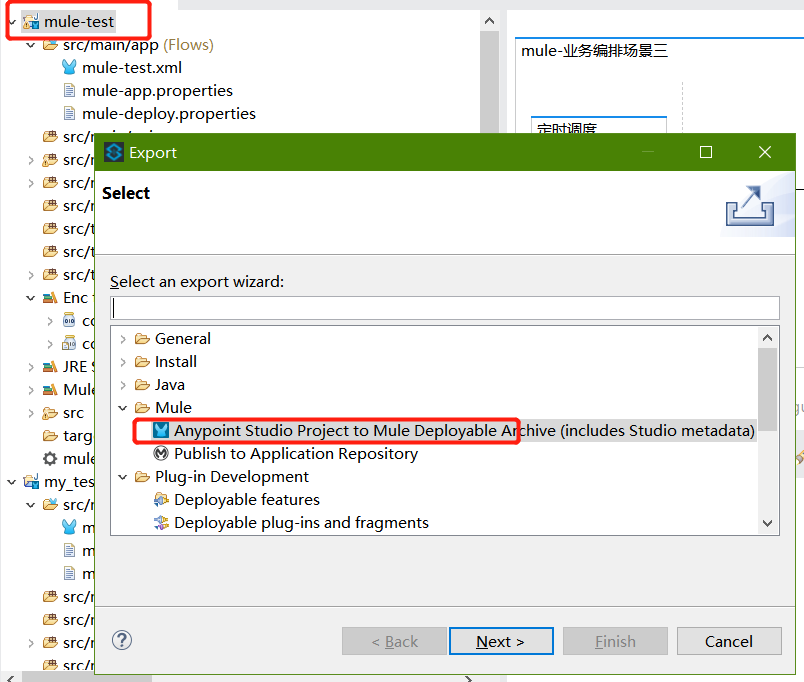Image resolution: width=804 pixels, height=682 pixels.
Task: Click the Export dialog Anypoint icon
Action: [x=114, y=152]
